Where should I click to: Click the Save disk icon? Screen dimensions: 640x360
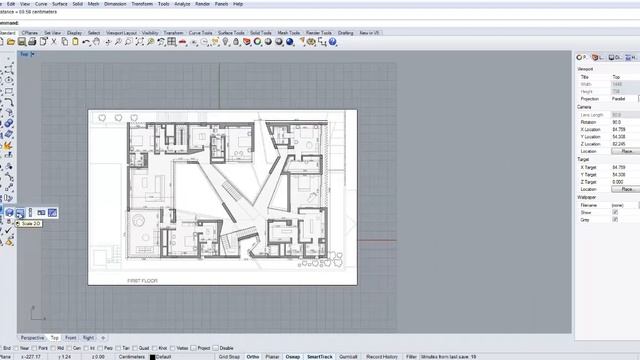tap(22, 42)
